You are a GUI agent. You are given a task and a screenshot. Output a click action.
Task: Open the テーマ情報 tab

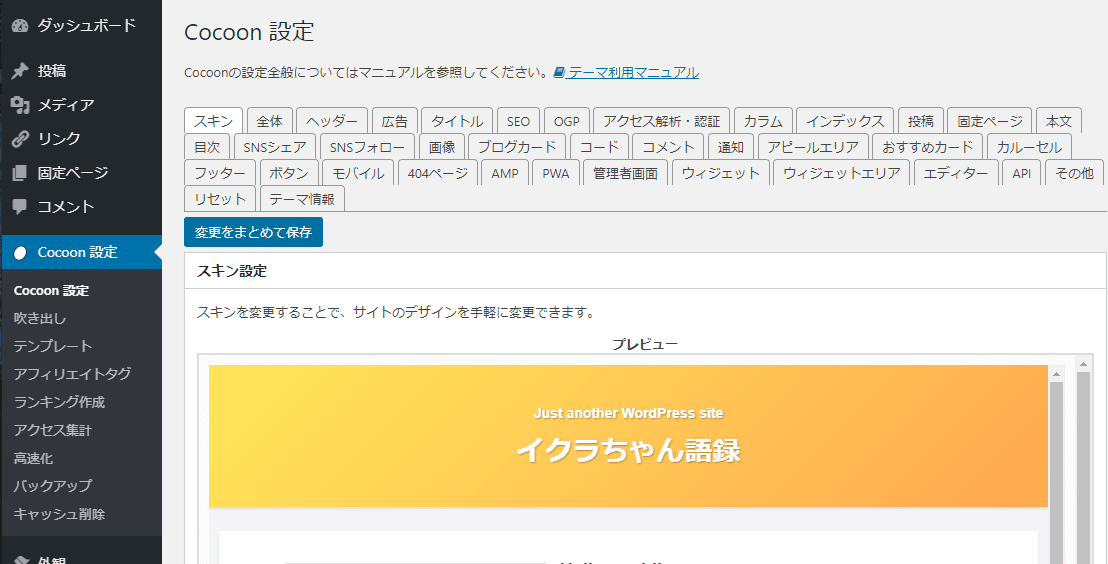pyautogui.click(x=302, y=199)
